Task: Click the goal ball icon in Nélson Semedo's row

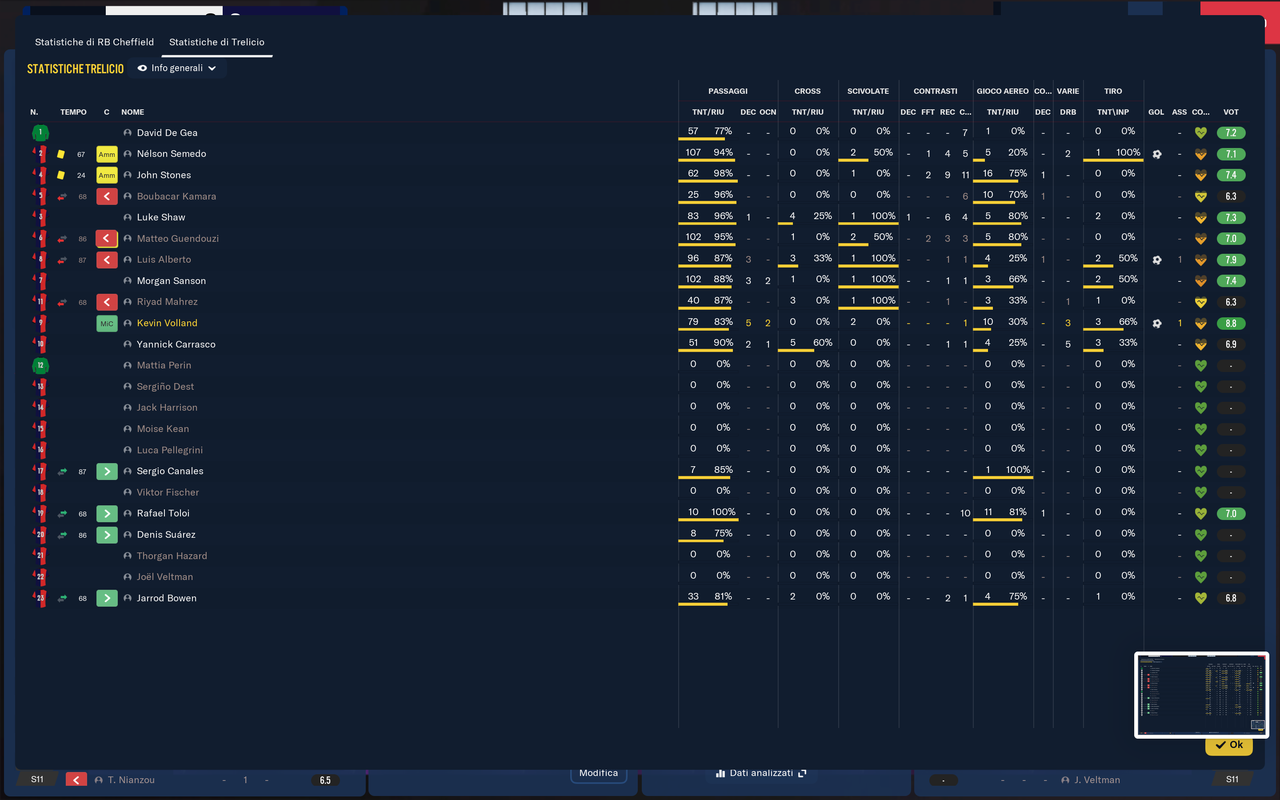Action: pos(1157,154)
